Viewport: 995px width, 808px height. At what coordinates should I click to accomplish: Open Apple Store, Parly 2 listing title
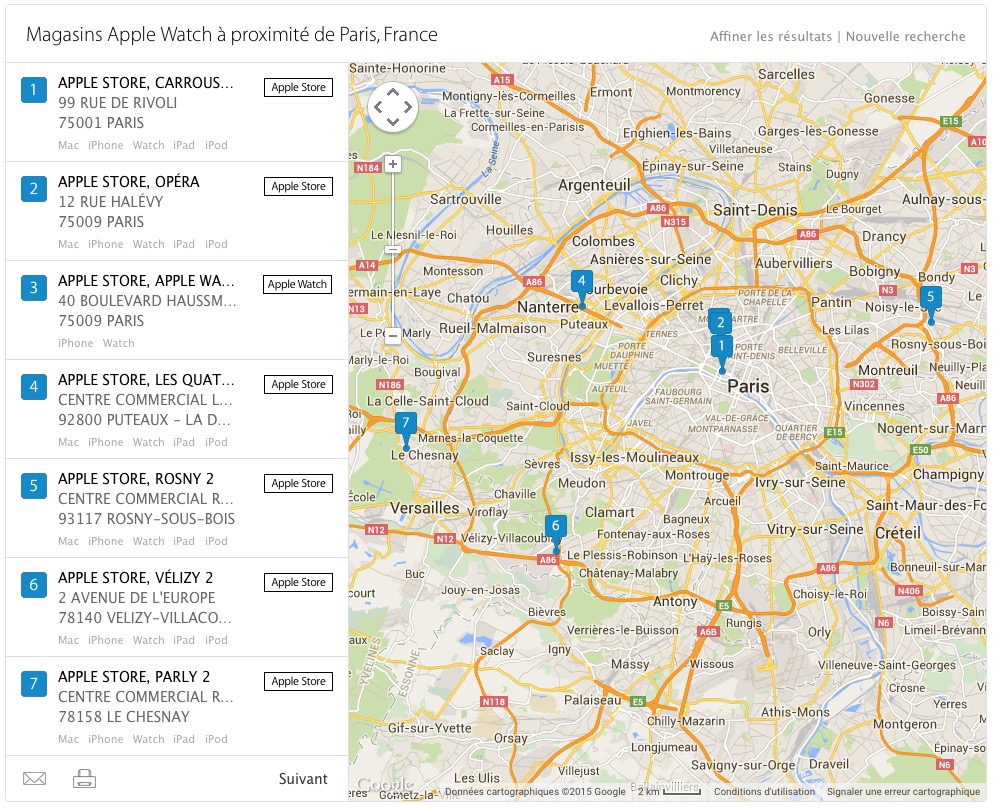tap(134, 677)
